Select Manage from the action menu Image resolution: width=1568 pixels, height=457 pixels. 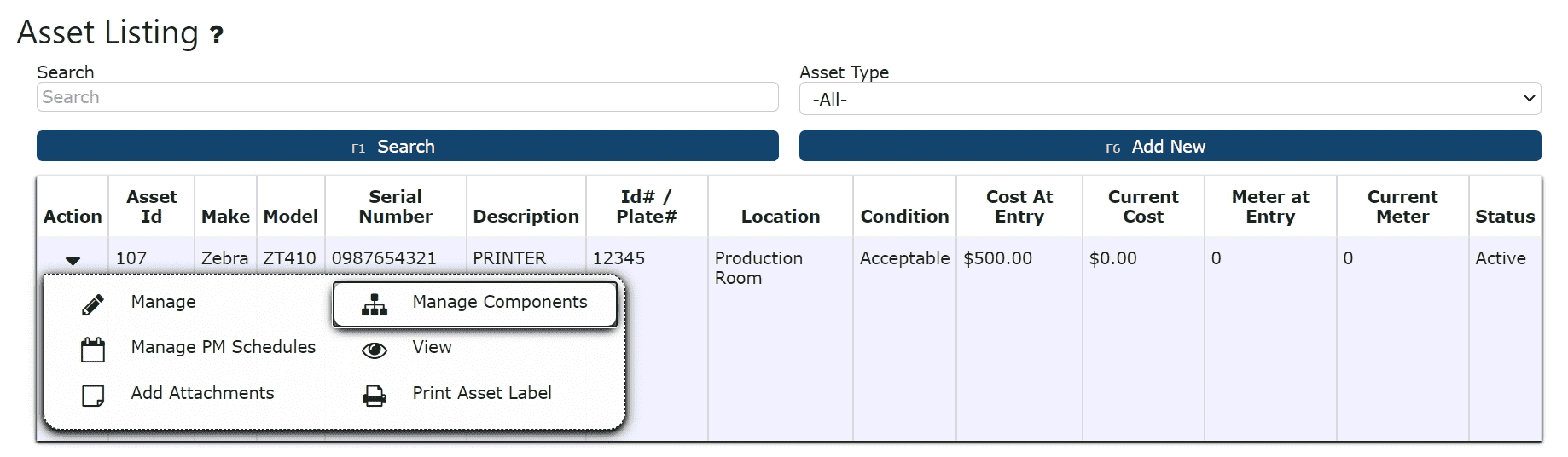click(x=163, y=302)
